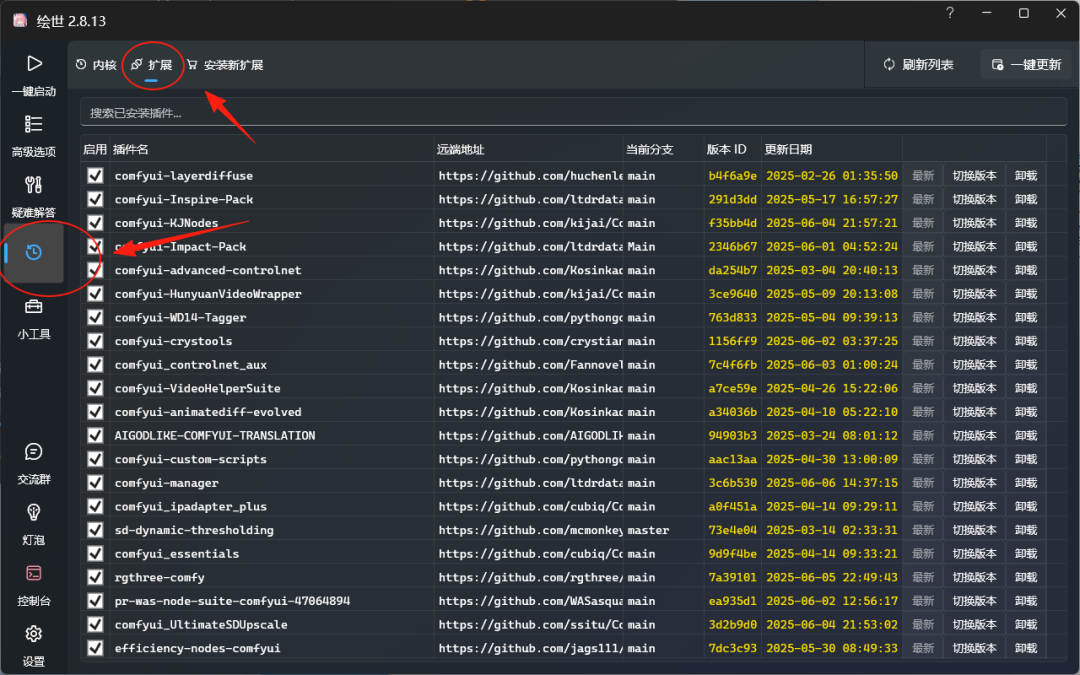Click the 刷新列表 button

[x=919, y=65]
